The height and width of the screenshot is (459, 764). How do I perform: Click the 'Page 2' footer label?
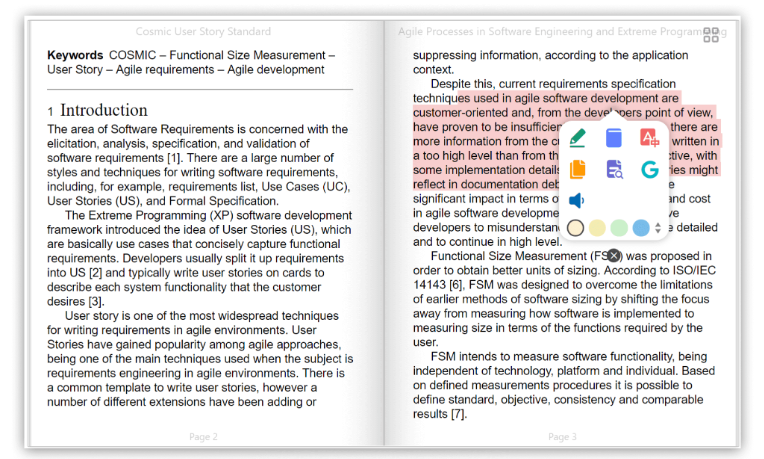pyautogui.click(x=203, y=436)
